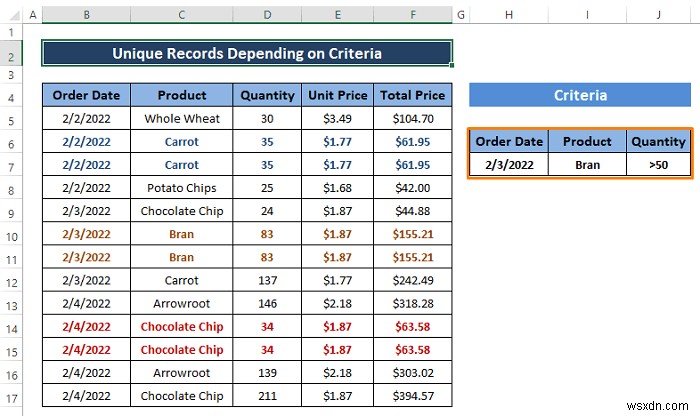
Task: Select the Whole Wheat product cell
Action: [x=182, y=118]
